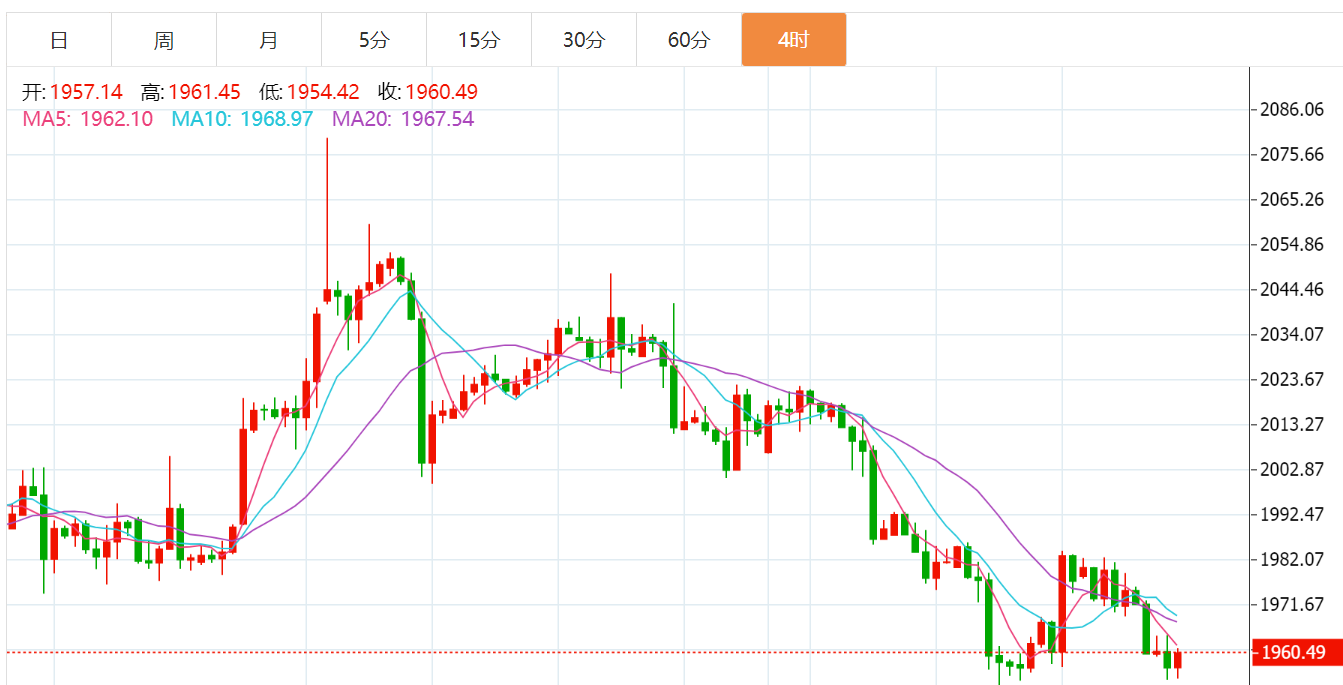Click the 开:1957.14 open price value
This screenshot has height=685, width=1343.
pyautogui.click(x=72, y=92)
